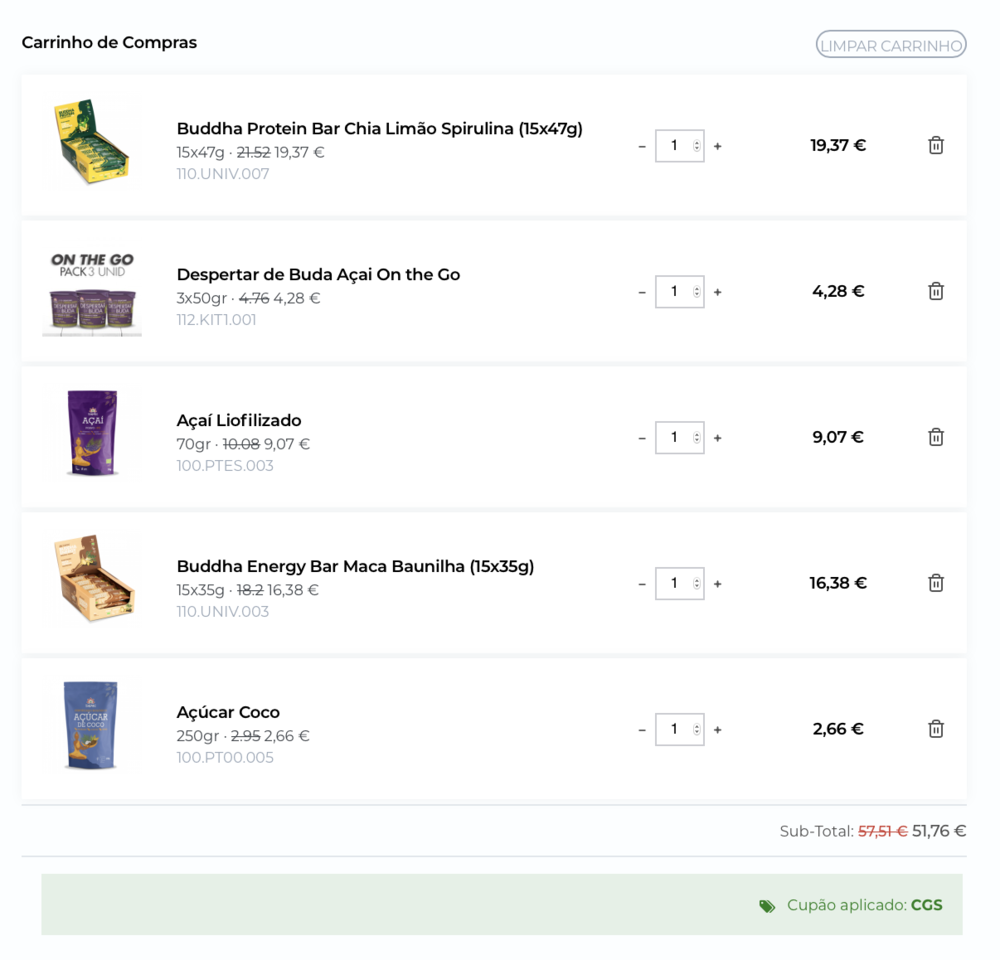This screenshot has width=1000, height=960.
Task: Open Açaí Liofilizado product title link
Action: pyautogui.click(x=239, y=421)
